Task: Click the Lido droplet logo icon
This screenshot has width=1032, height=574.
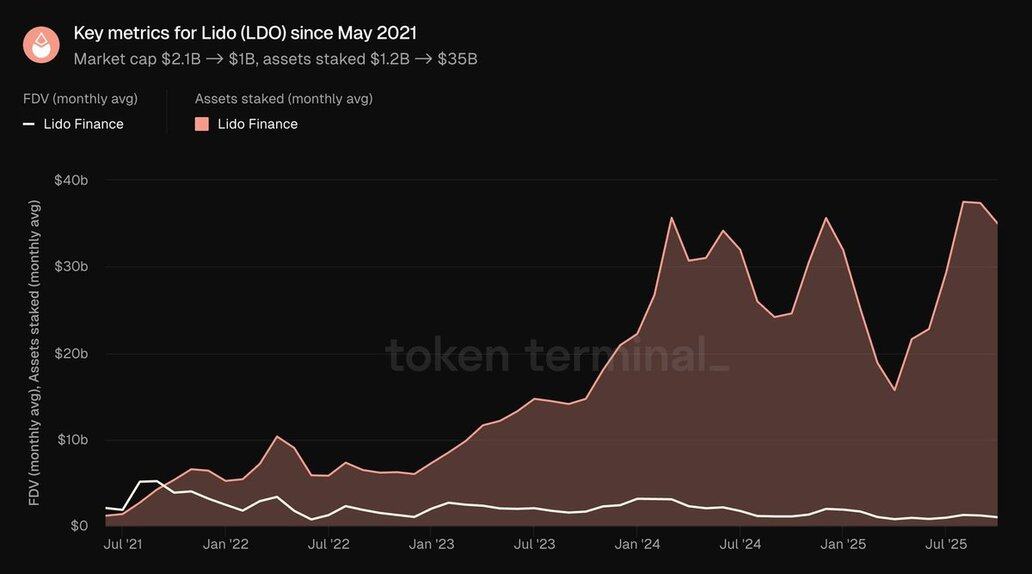Action: (41, 45)
